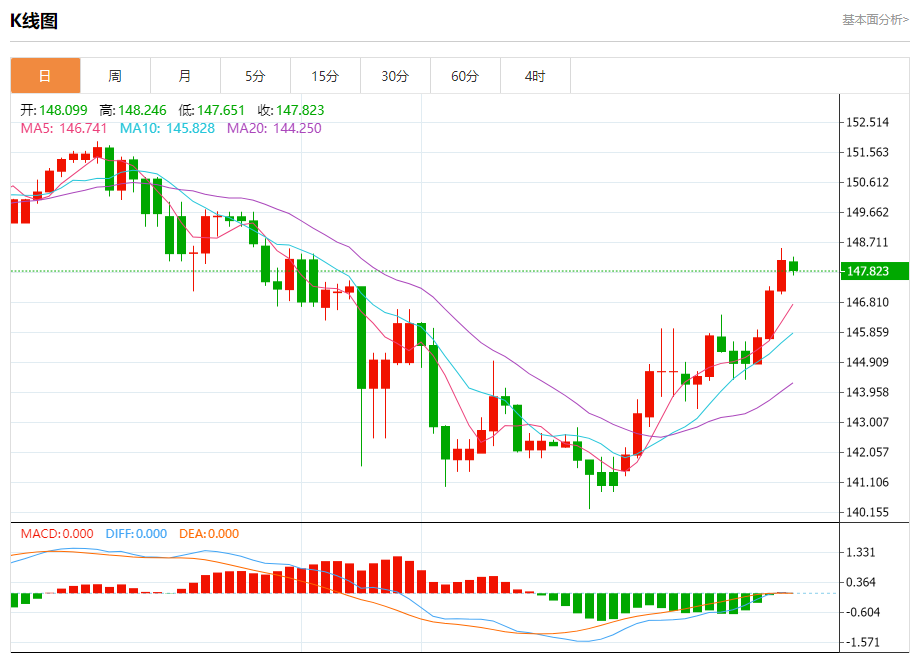
Task: Click the MA10: 145.828 indicator label
Action: (167, 128)
